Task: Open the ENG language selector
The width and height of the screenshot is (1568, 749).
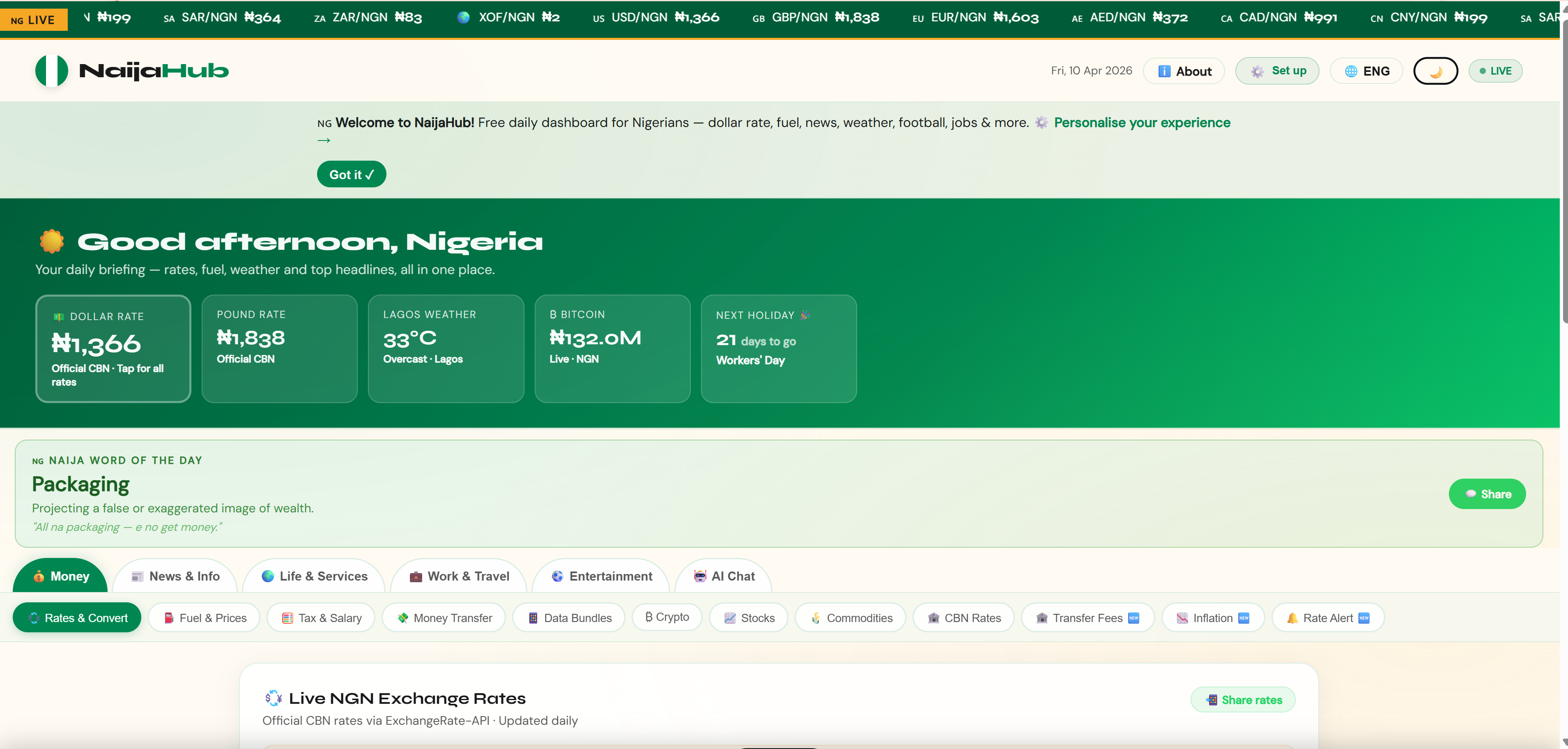Action: pyautogui.click(x=1366, y=71)
